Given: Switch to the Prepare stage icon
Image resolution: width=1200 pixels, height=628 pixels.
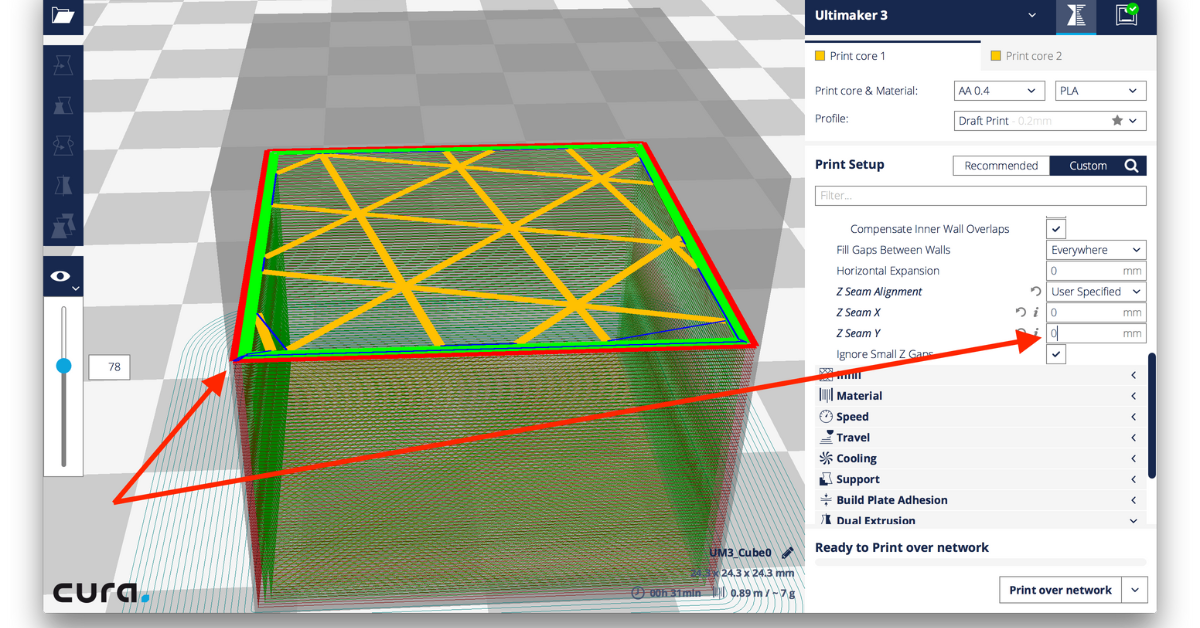Looking at the screenshot, I should pyautogui.click(x=1076, y=16).
